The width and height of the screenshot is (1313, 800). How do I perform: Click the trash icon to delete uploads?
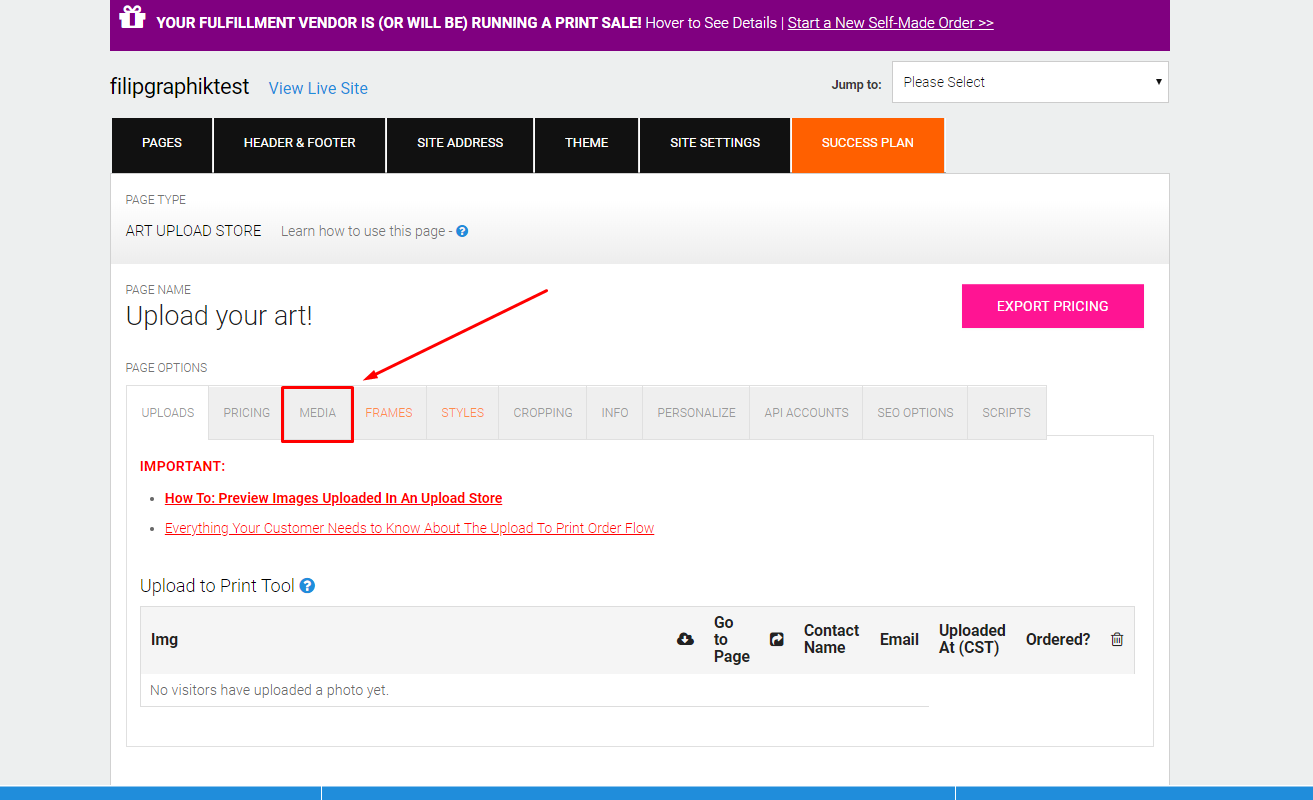1117,639
